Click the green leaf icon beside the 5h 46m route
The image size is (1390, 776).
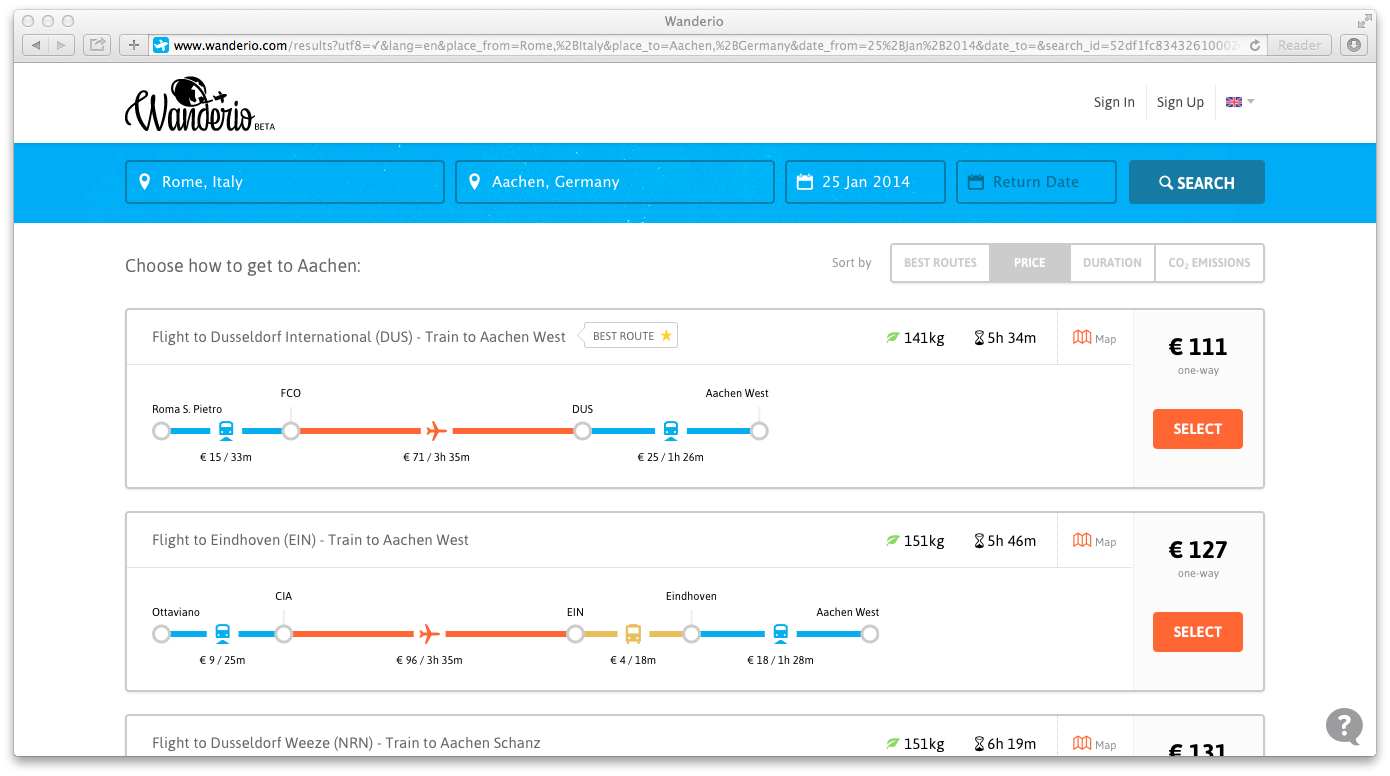[892, 541]
